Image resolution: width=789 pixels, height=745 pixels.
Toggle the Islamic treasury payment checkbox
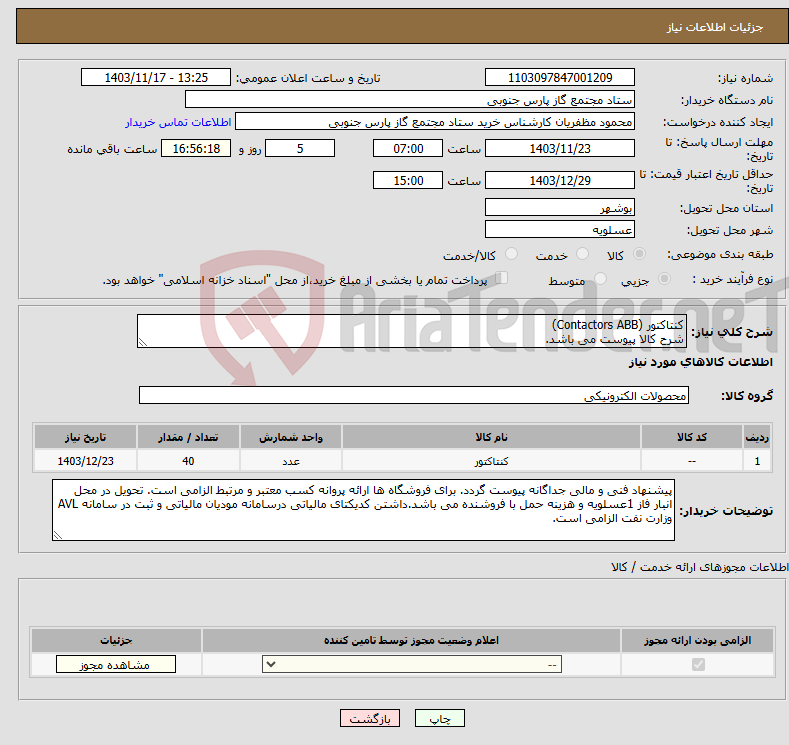[502, 278]
